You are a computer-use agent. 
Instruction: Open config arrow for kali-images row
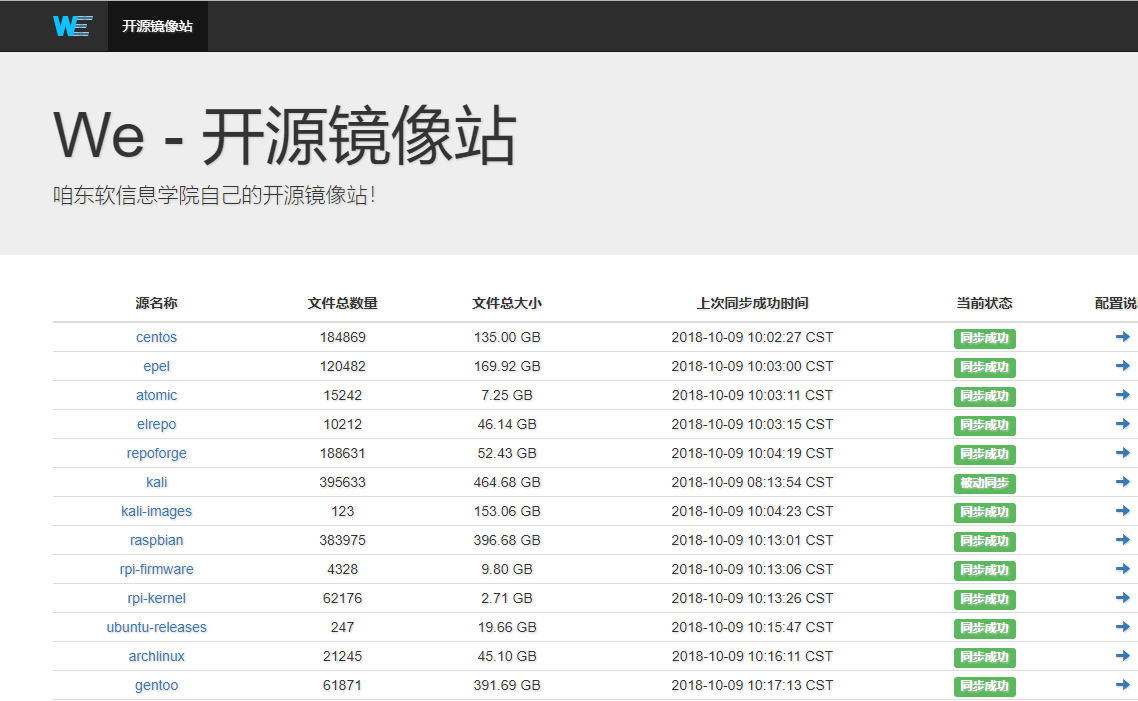pyautogui.click(x=1123, y=511)
